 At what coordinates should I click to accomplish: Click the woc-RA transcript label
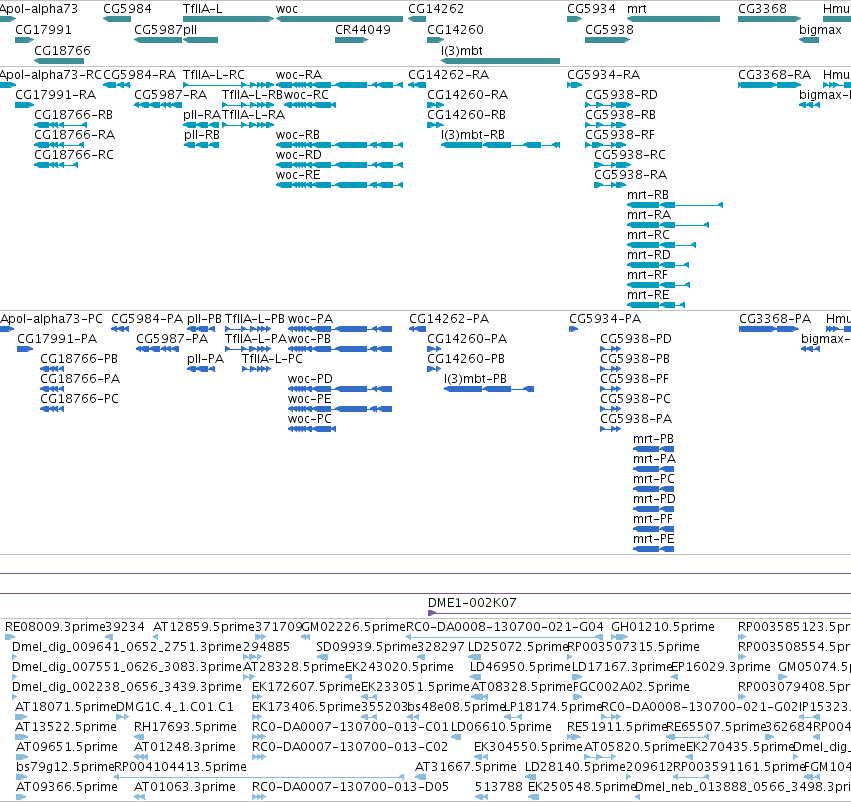299,74
